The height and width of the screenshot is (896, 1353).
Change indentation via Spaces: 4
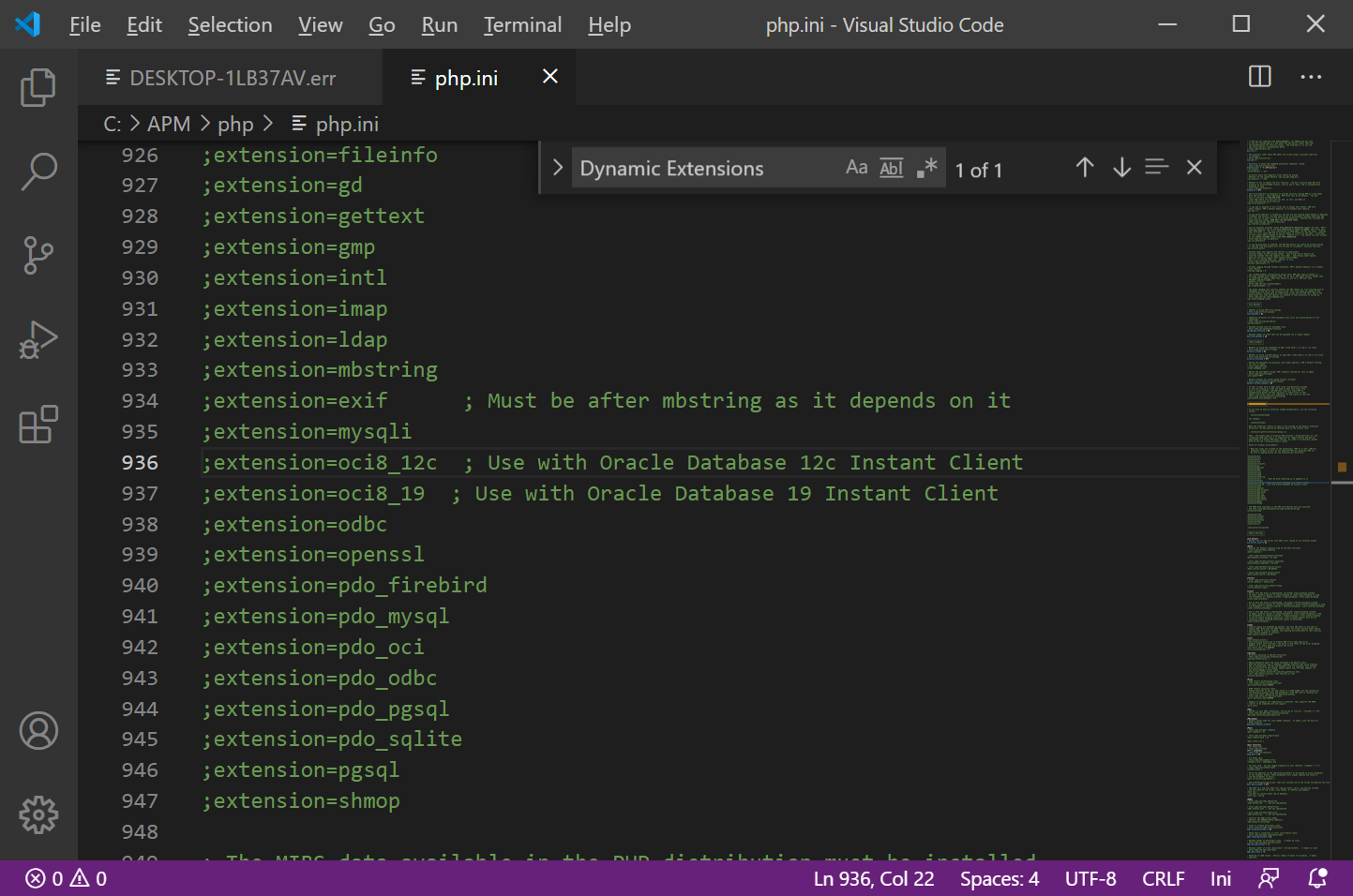[x=1000, y=878]
